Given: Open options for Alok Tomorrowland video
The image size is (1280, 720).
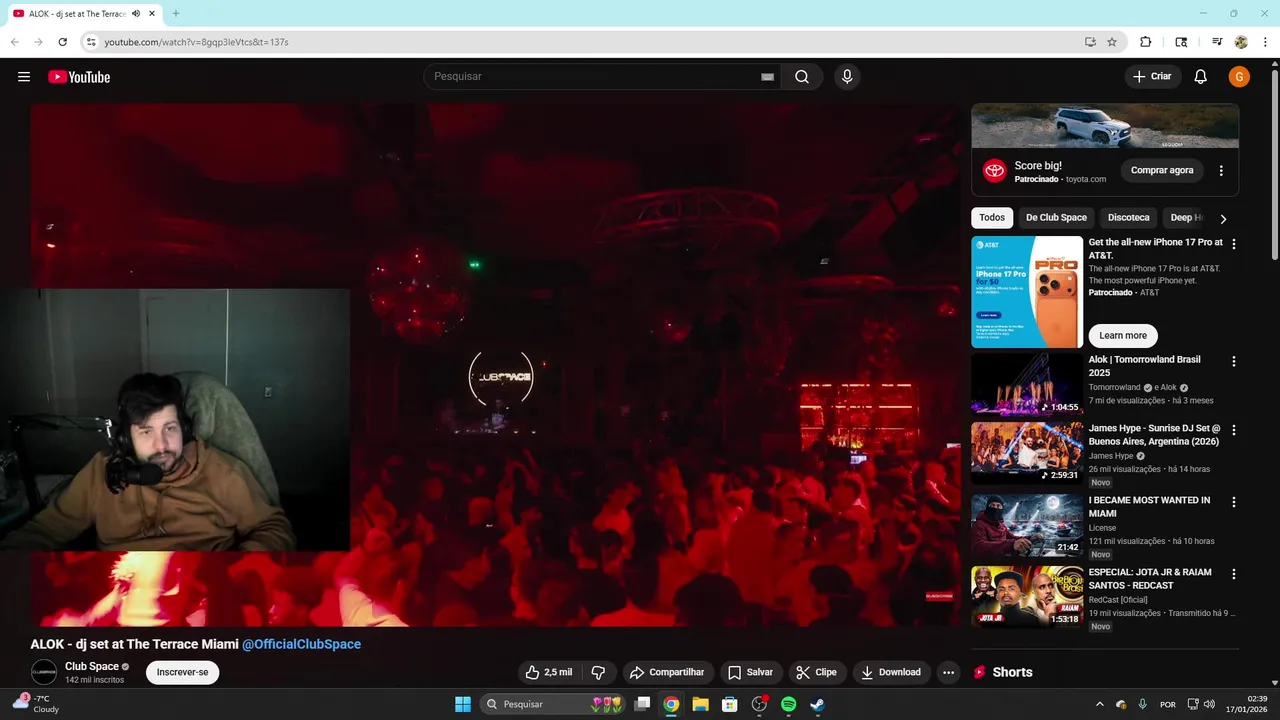Looking at the screenshot, I should coord(1233,361).
